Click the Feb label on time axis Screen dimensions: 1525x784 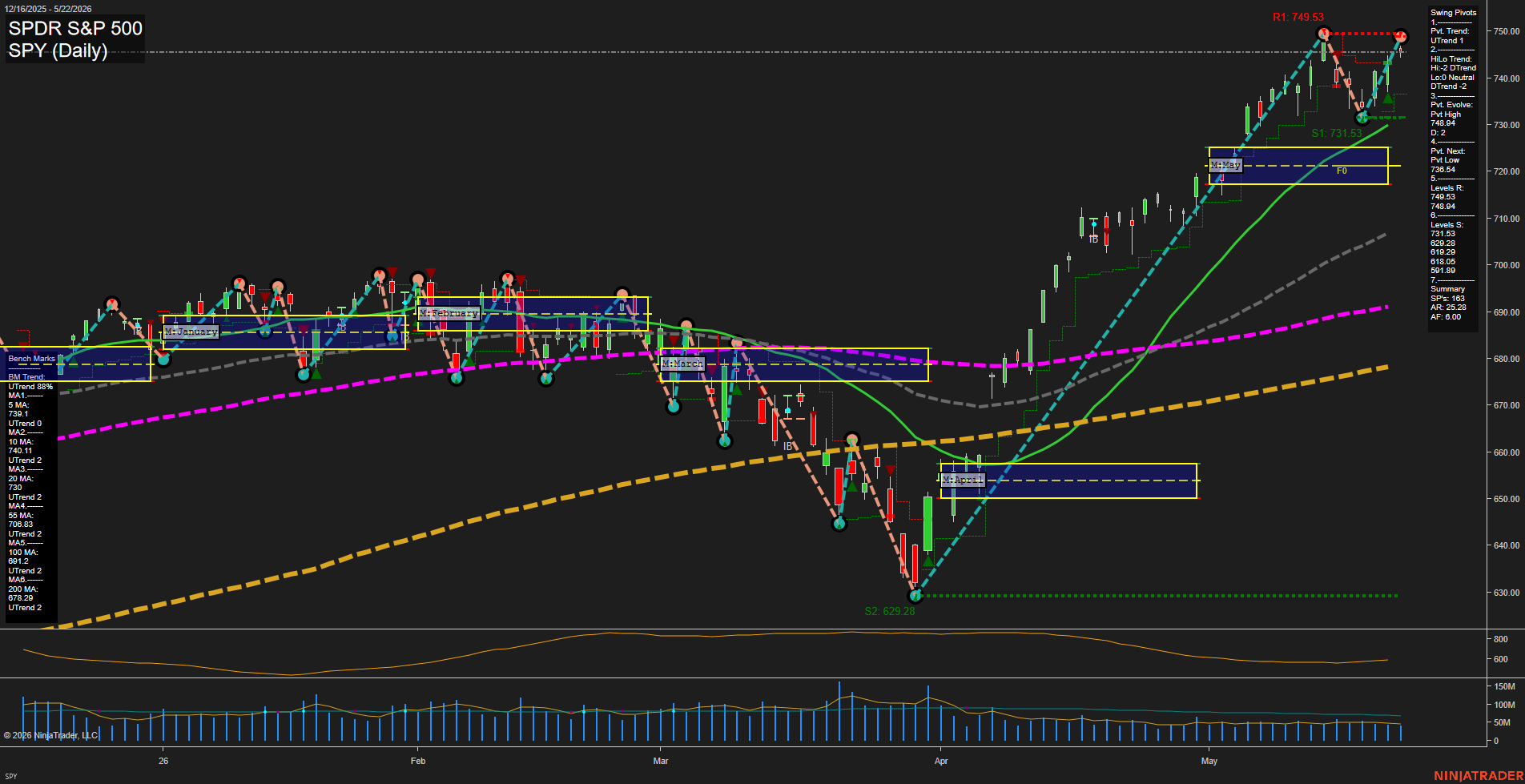(x=418, y=761)
